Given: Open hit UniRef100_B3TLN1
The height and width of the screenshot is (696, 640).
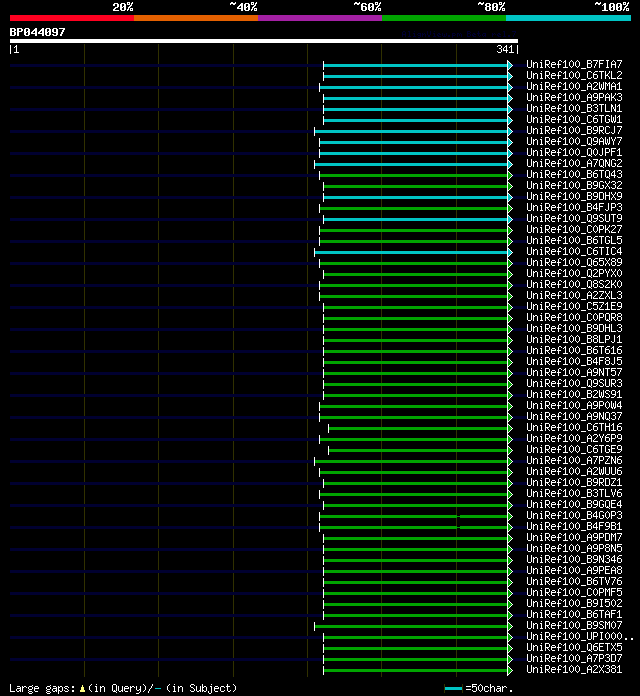Looking at the screenshot, I should click(x=574, y=108).
